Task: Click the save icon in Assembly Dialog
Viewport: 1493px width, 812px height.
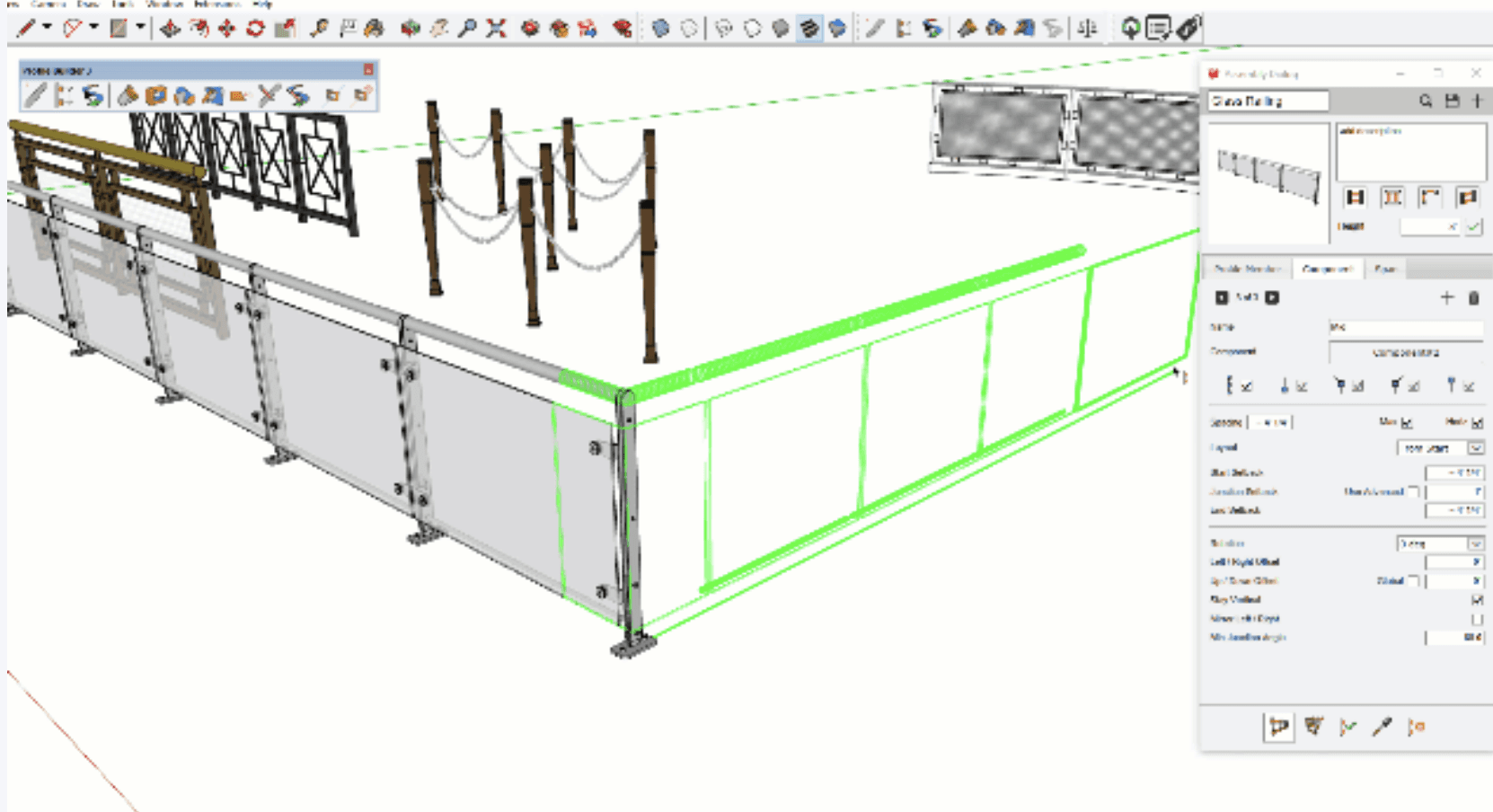Action: tap(1452, 101)
